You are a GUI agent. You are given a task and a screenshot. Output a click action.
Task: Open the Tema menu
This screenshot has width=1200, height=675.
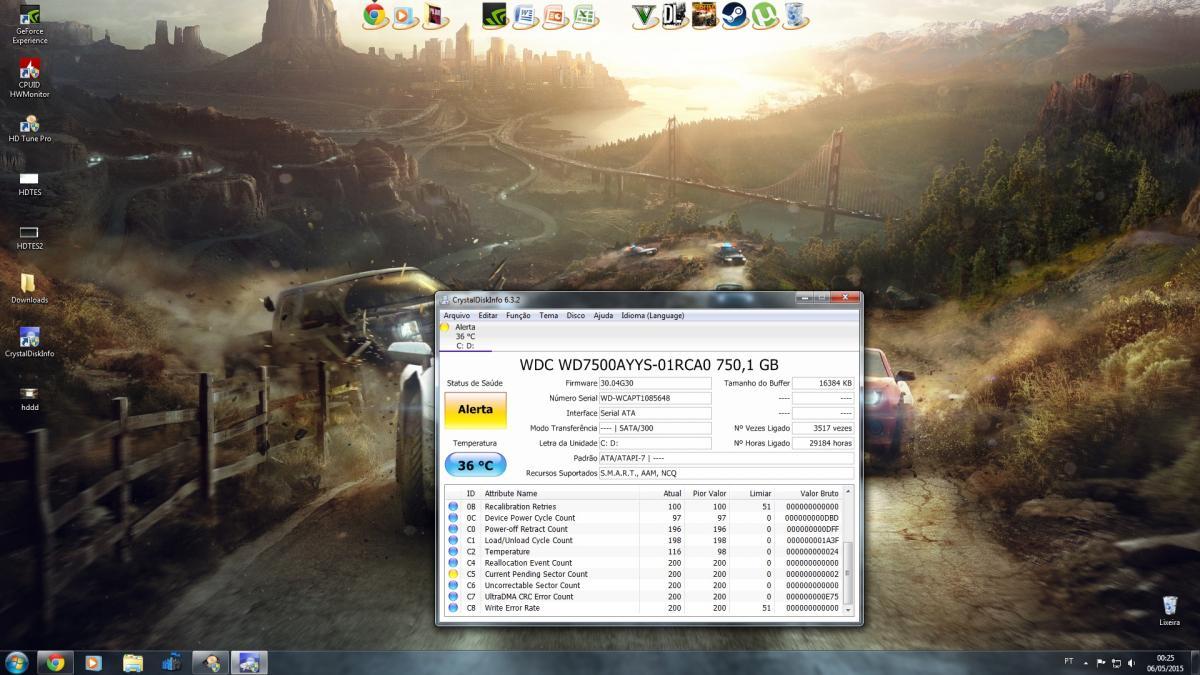coord(549,315)
